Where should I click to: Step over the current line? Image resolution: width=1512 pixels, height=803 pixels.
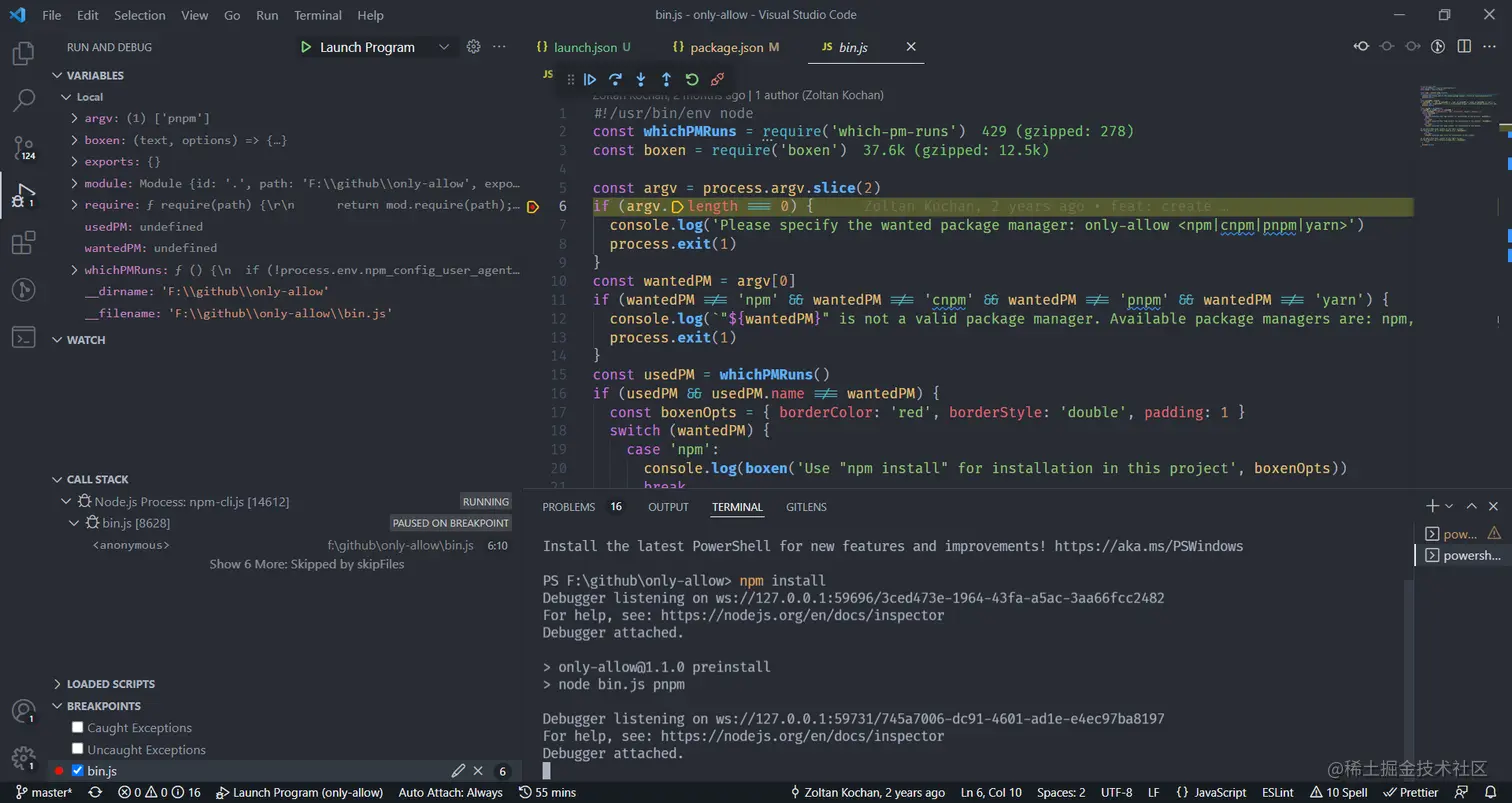pos(615,79)
